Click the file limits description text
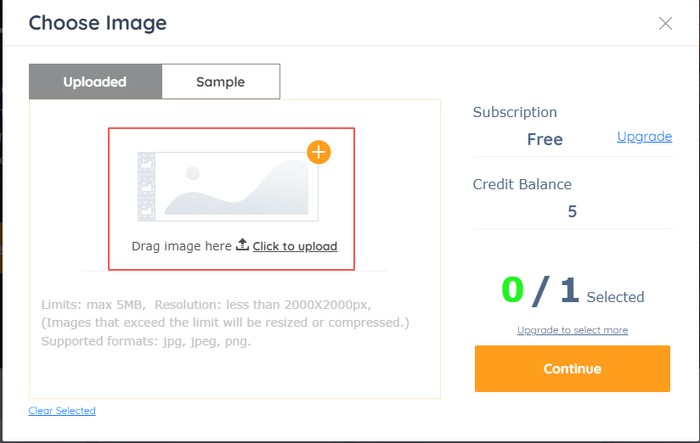 [x=225, y=323]
